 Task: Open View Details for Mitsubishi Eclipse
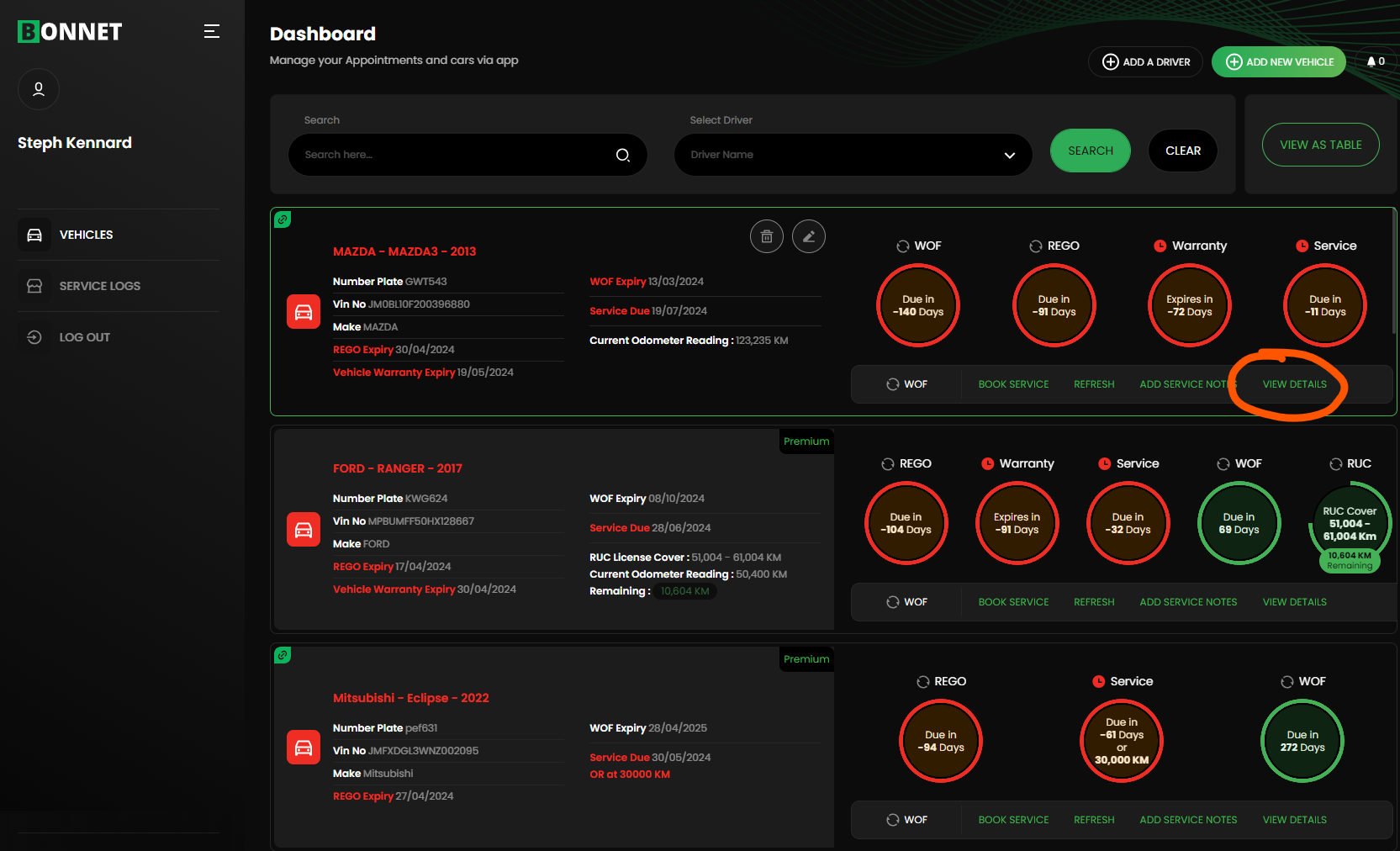1295,820
